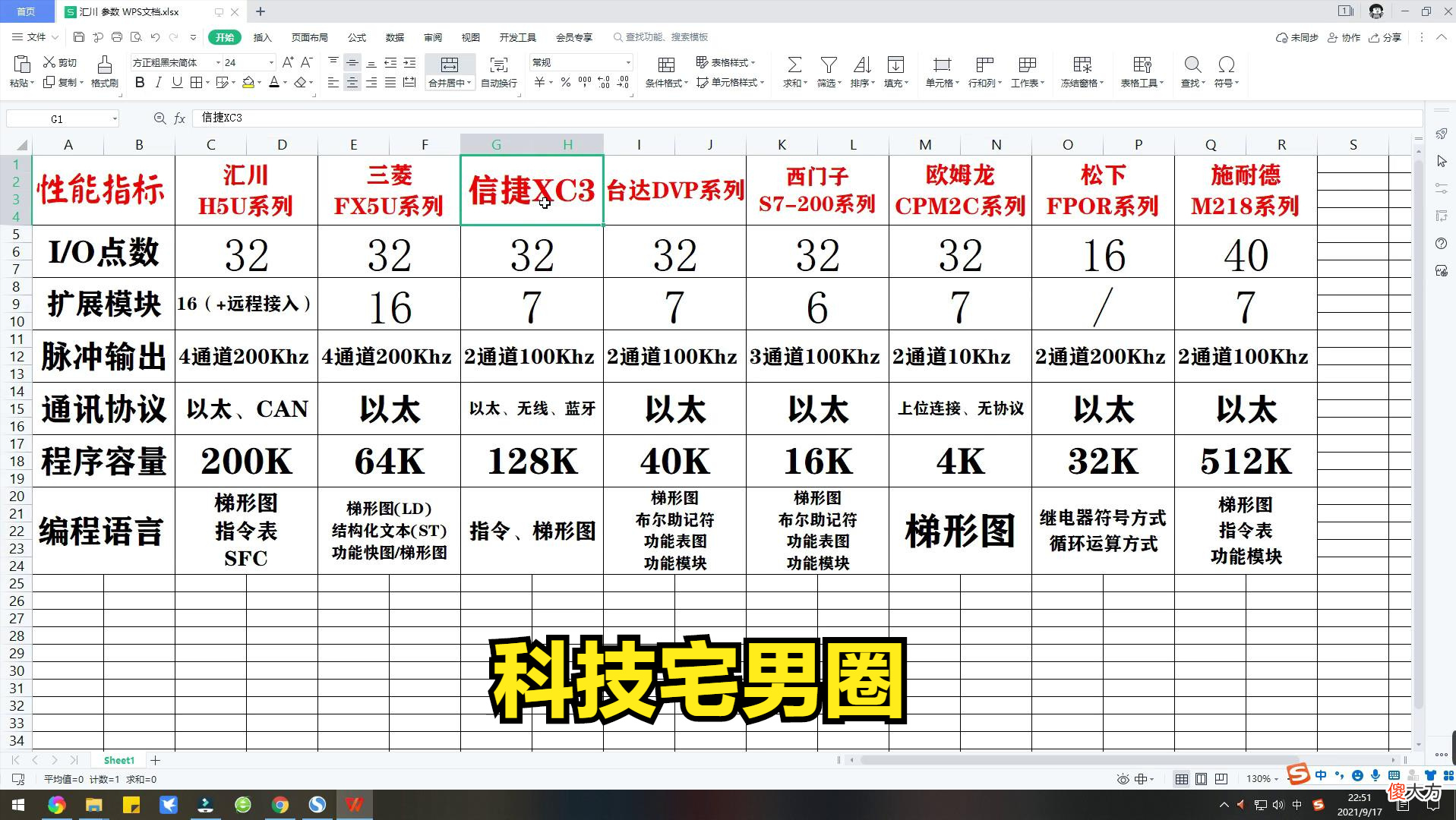This screenshot has height=820, width=1456.
Task: Apply percent style
Action: [566, 82]
